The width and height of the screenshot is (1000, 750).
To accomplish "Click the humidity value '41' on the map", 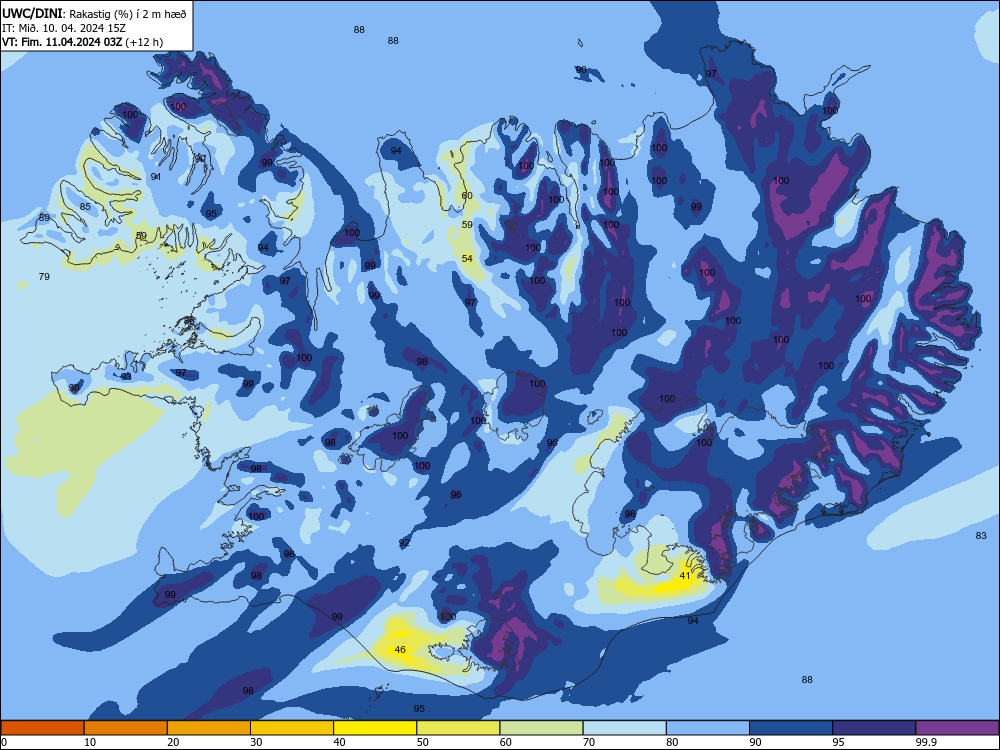I will [685, 575].
